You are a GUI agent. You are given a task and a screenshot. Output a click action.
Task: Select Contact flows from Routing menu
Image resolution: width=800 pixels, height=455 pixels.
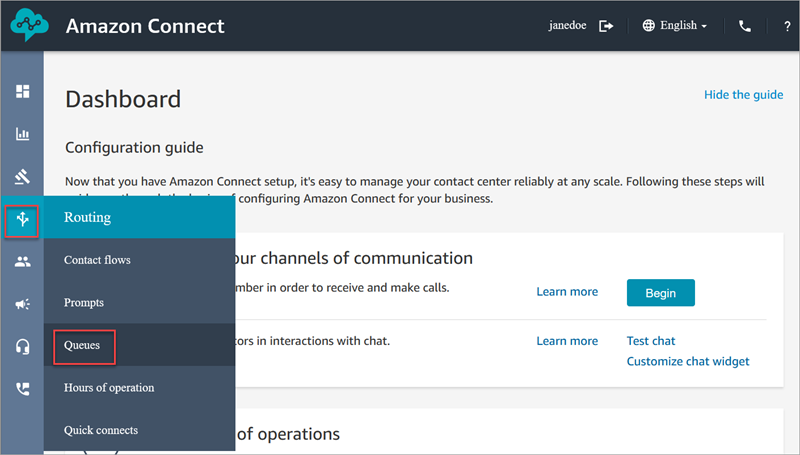pyautogui.click(x=97, y=260)
